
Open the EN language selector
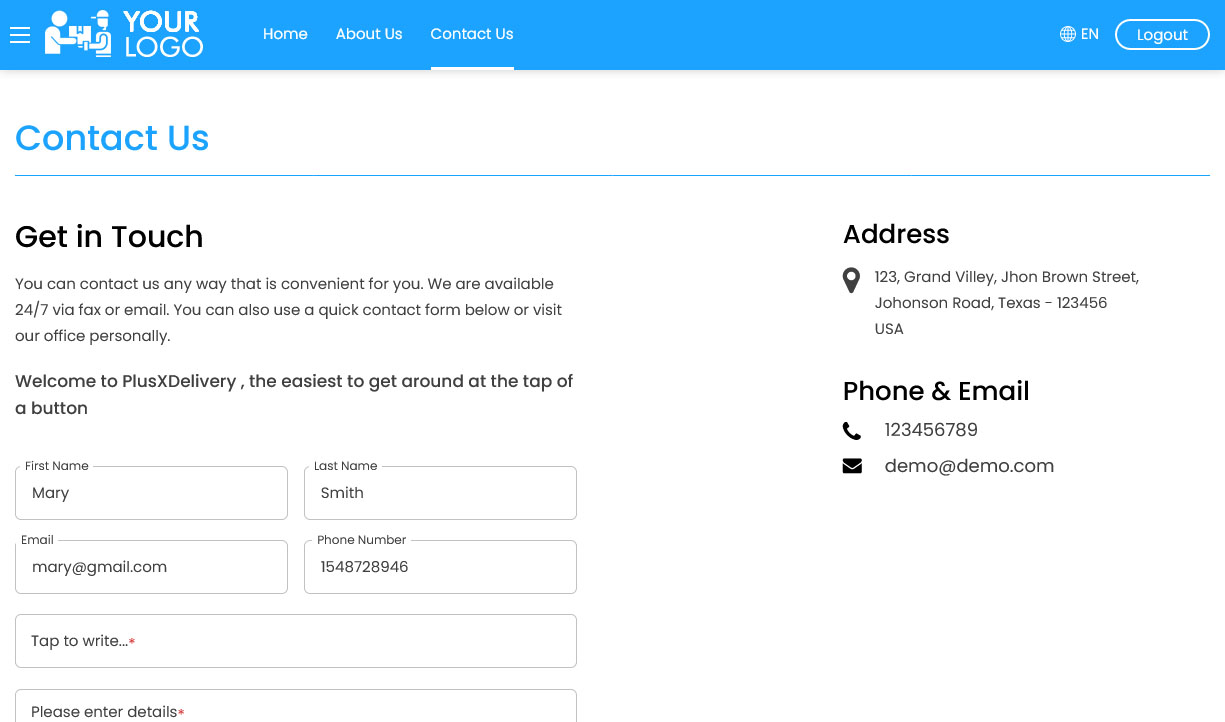click(x=1079, y=34)
